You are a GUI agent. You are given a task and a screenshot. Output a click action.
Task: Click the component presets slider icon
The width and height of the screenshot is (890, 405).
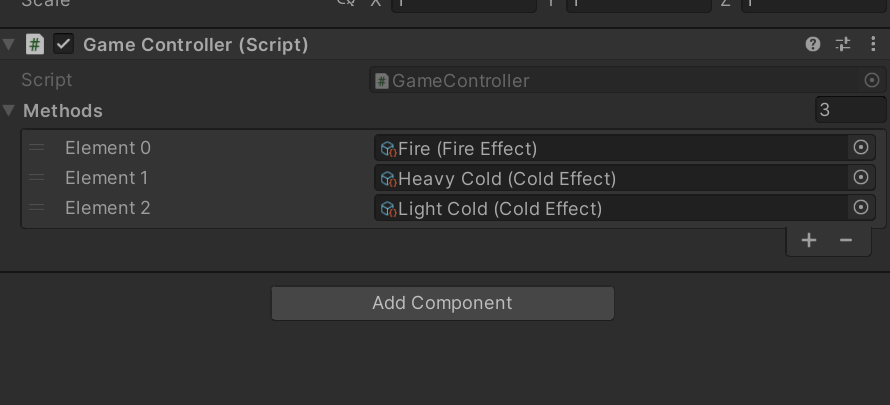842,44
